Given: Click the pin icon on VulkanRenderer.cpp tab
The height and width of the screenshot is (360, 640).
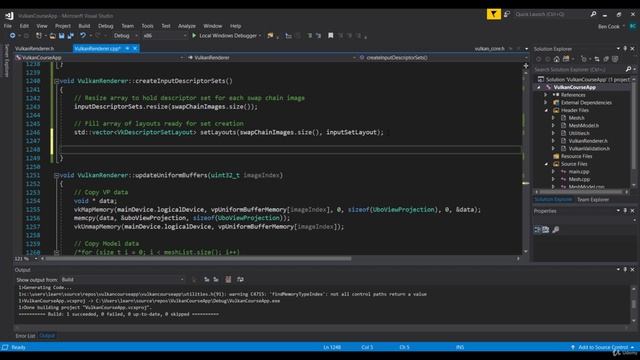Looking at the screenshot, I should [127, 49].
